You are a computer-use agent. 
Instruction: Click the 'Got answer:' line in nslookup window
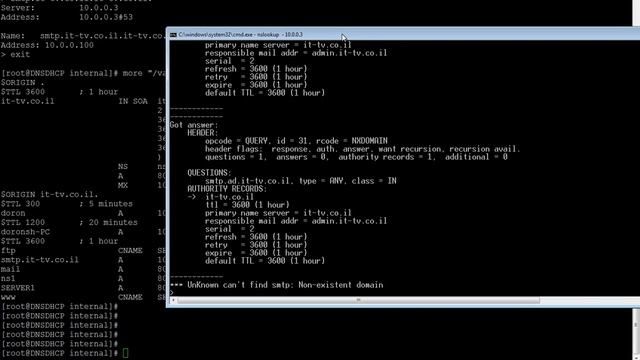point(194,125)
